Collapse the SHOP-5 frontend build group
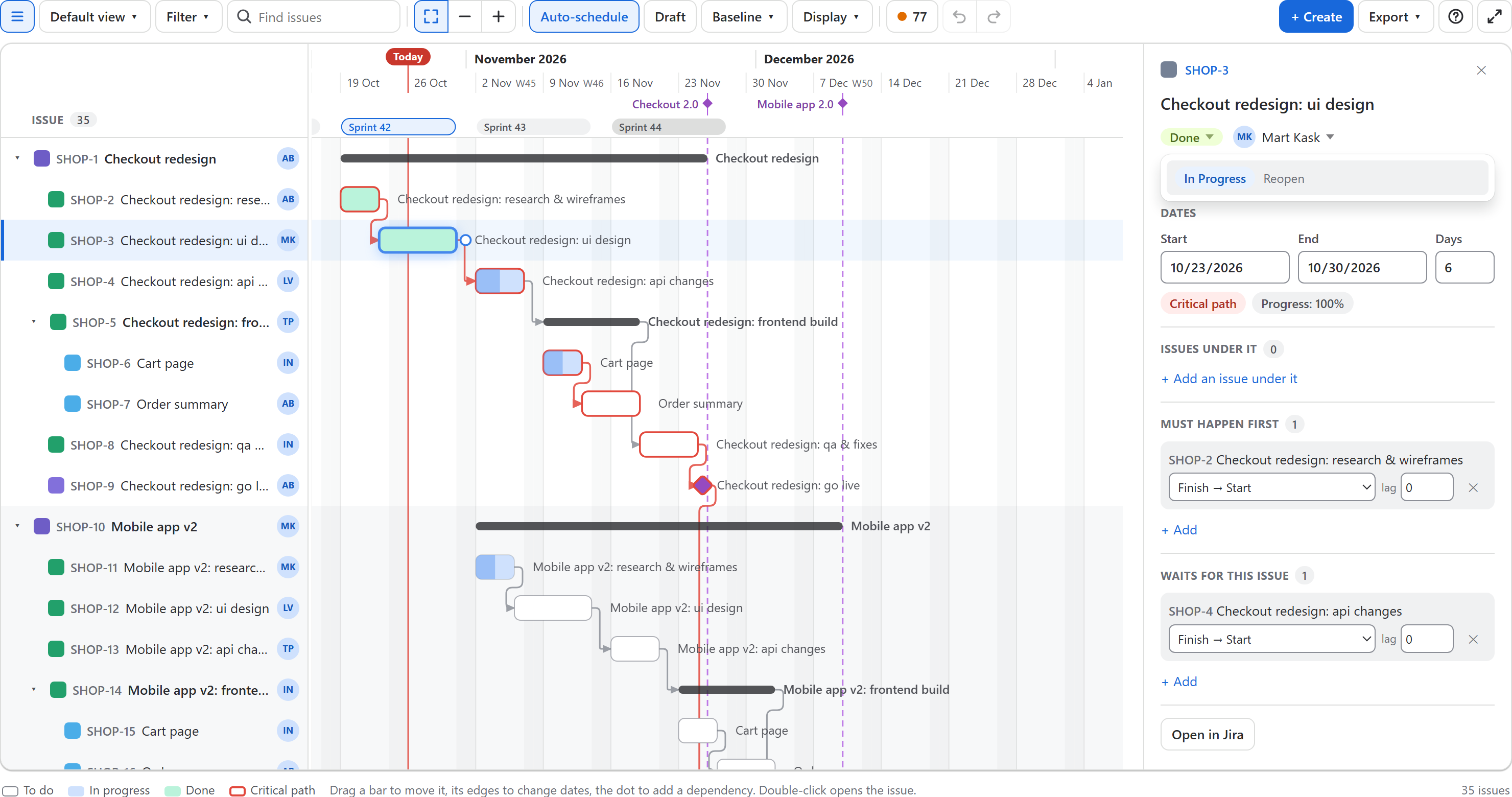Screen dimensions: 1512x797 (x=34, y=322)
